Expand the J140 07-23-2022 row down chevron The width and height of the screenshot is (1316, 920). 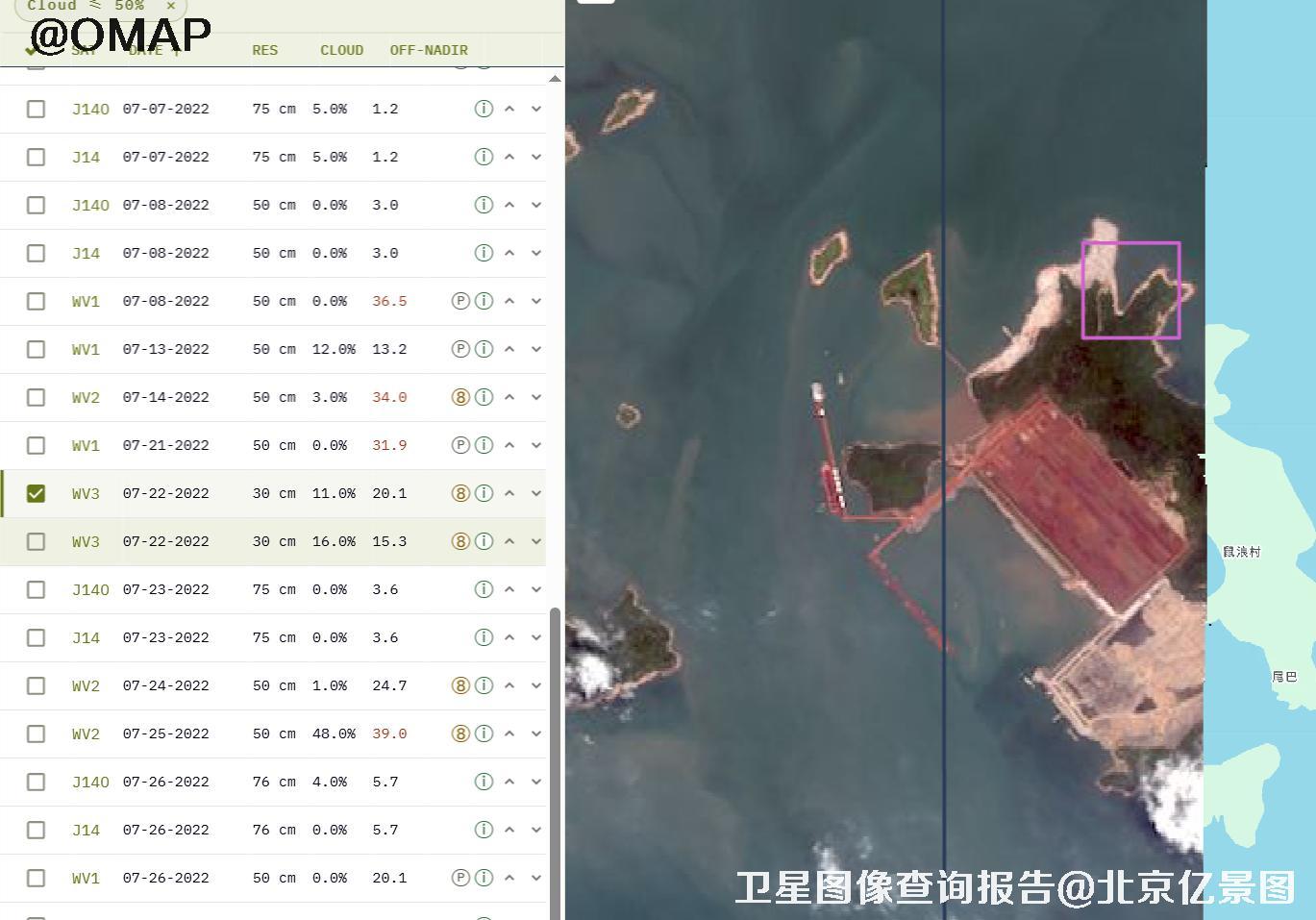pyautogui.click(x=536, y=589)
